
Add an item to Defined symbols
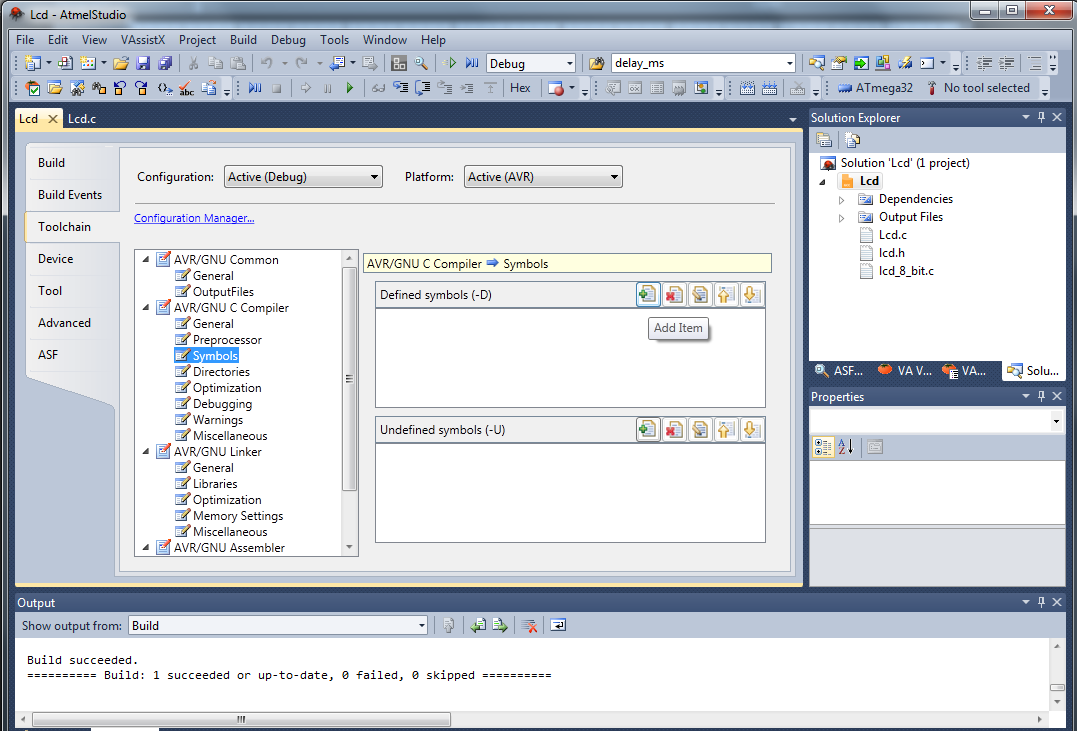tap(648, 295)
